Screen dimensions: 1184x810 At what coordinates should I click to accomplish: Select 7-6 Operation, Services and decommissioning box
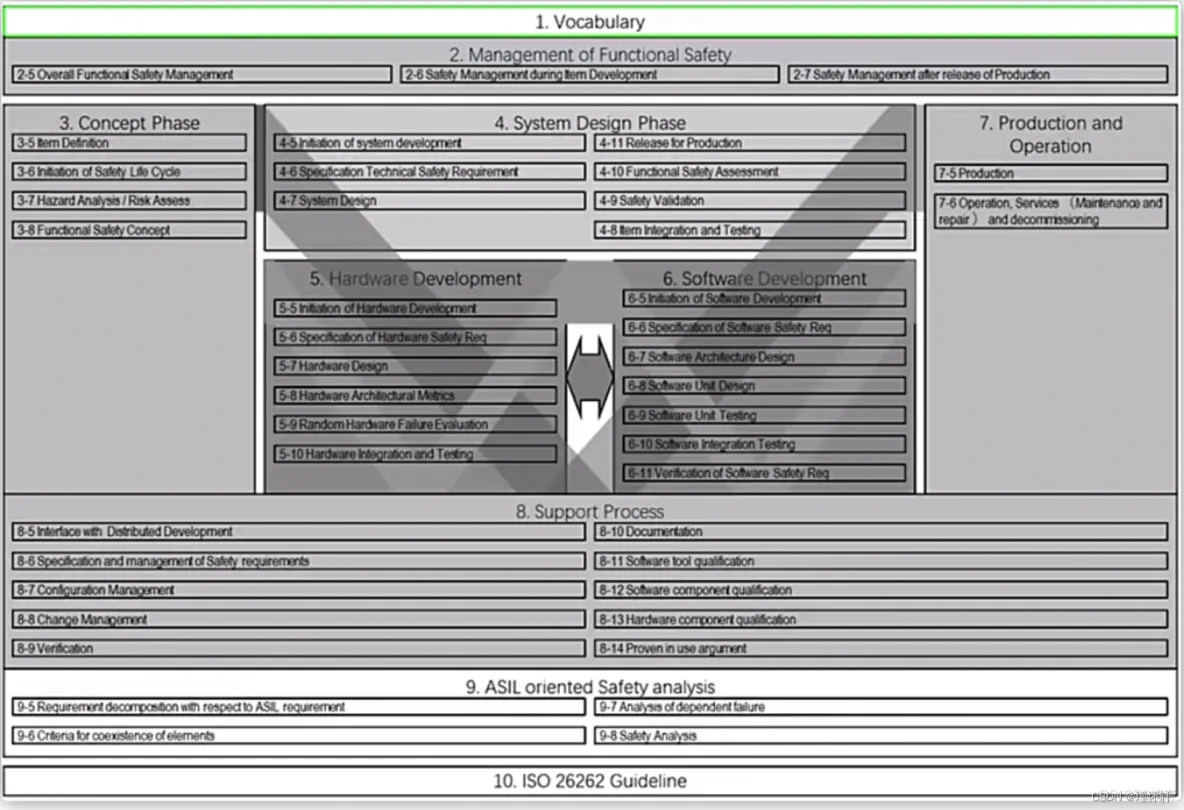point(1050,211)
